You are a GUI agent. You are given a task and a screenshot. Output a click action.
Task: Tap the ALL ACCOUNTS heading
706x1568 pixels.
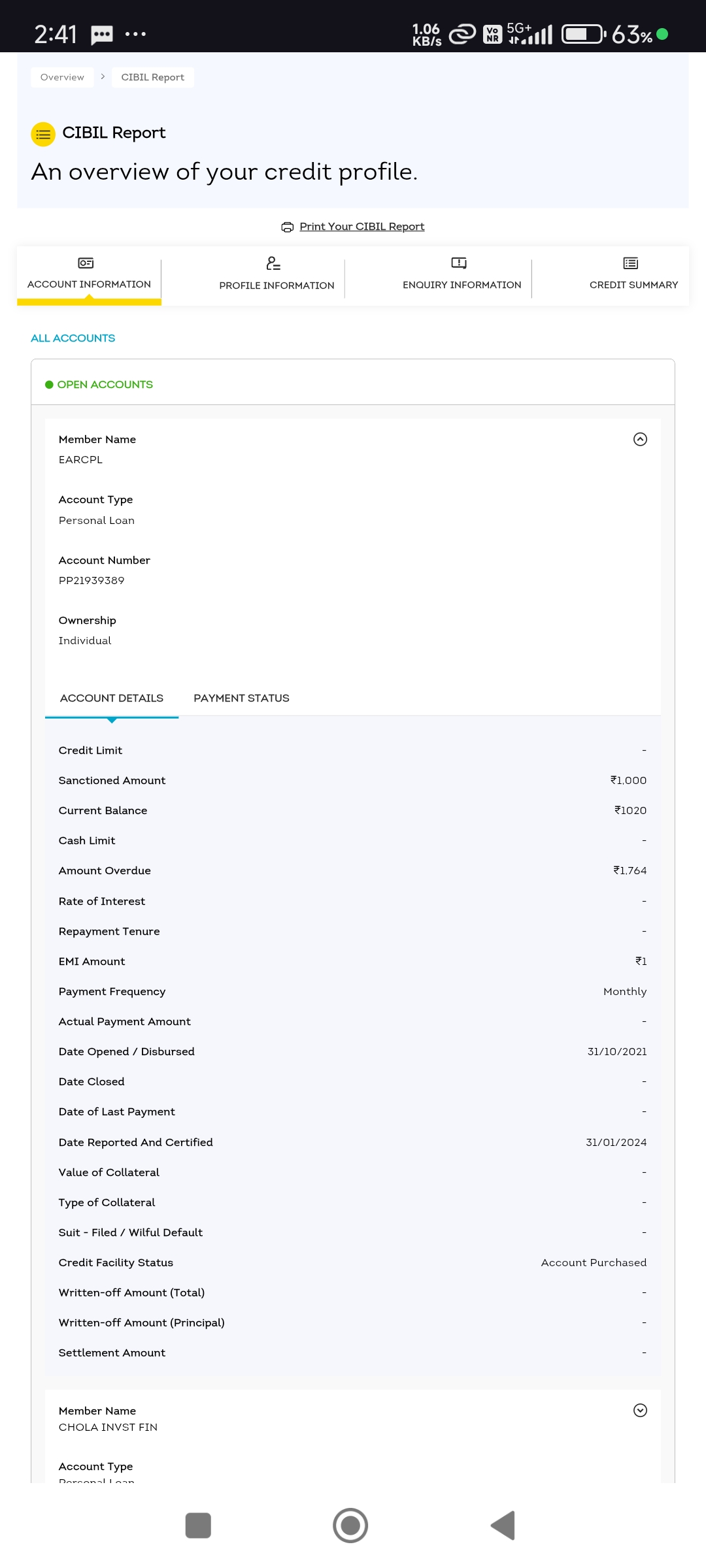[73, 338]
